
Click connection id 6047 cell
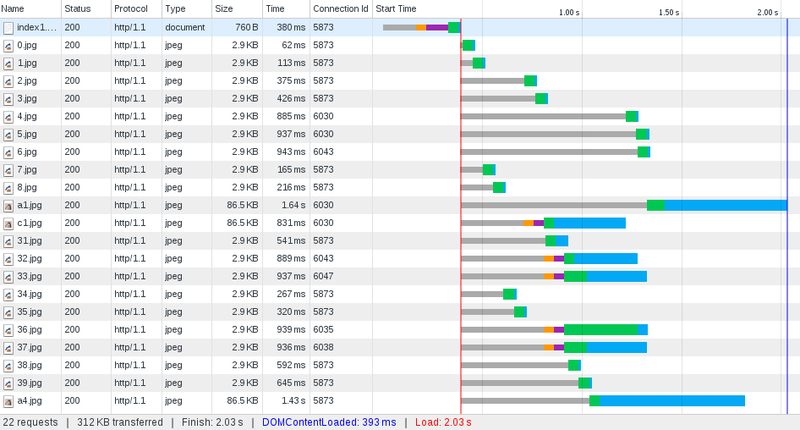(x=323, y=276)
